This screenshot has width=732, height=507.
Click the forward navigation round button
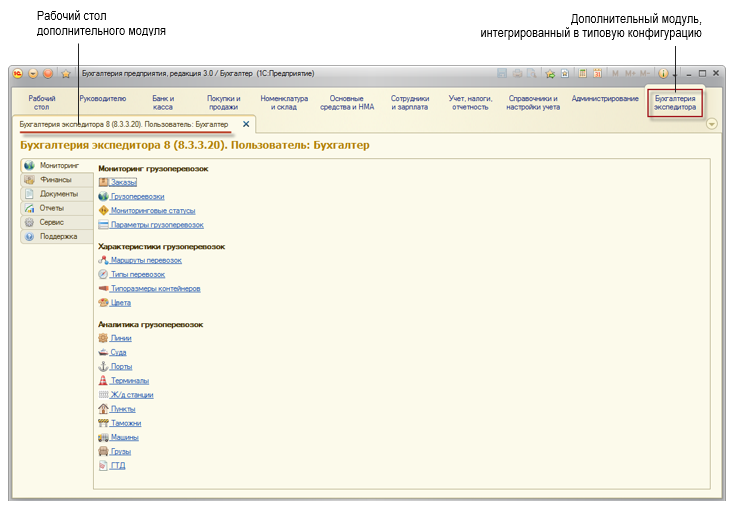tap(48, 74)
